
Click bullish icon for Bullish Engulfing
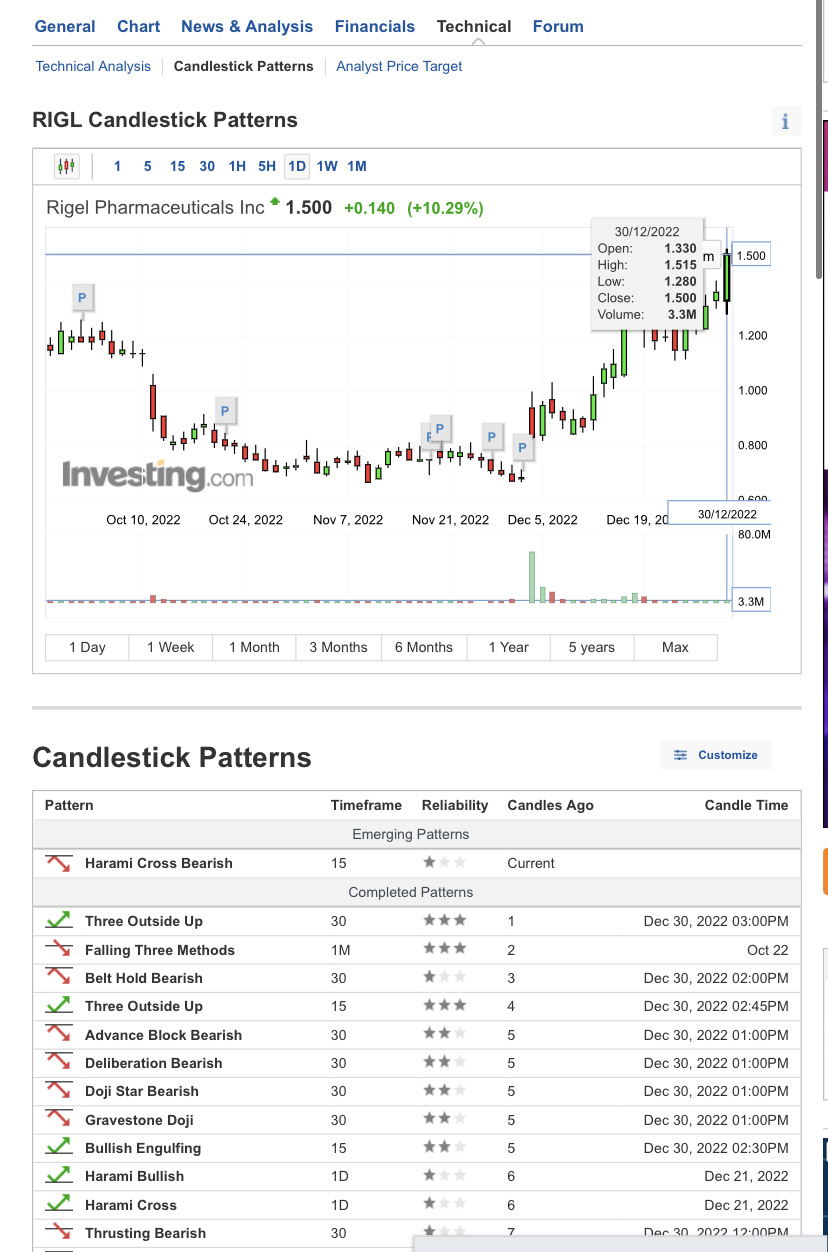(x=58, y=1148)
